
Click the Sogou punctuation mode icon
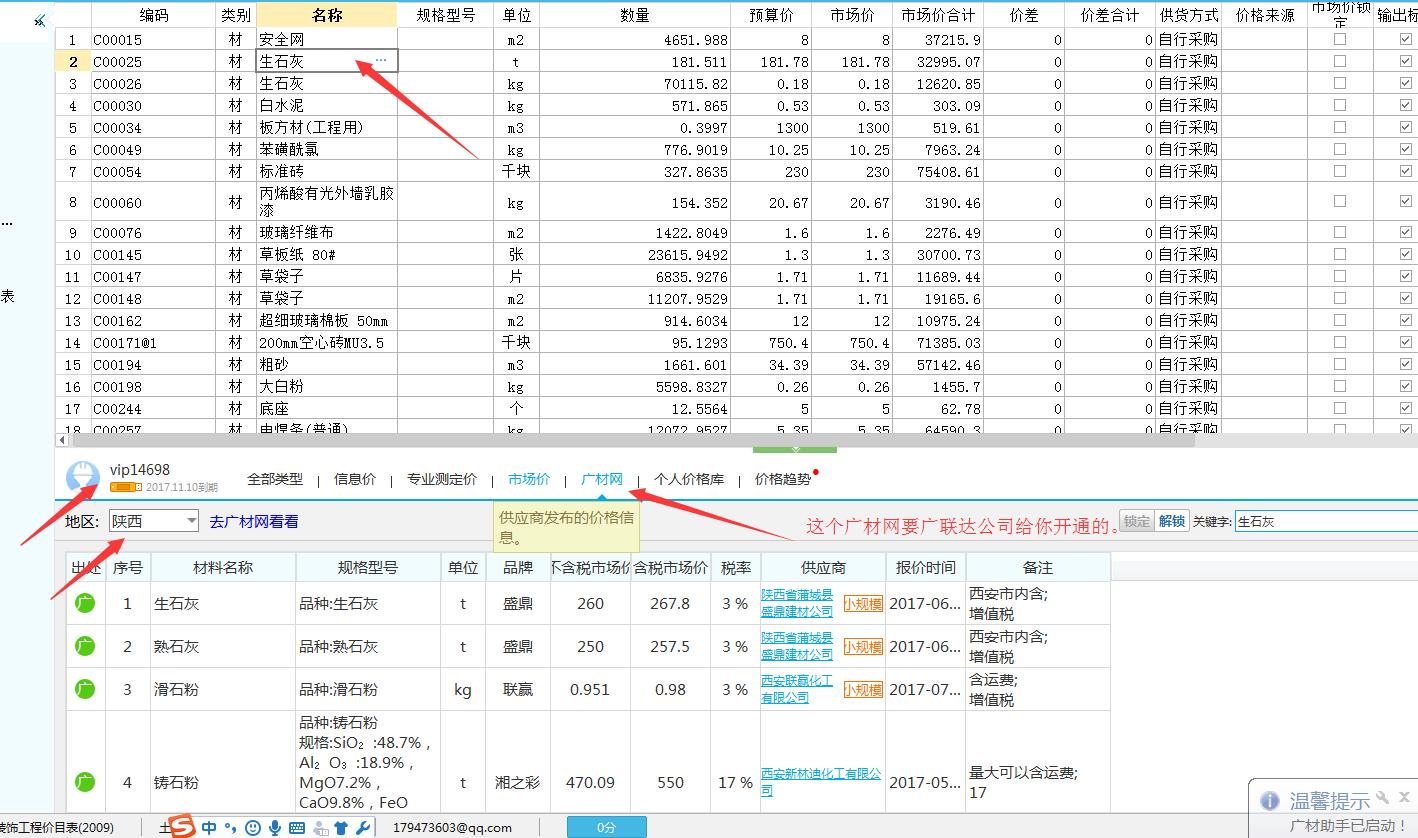point(230,827)
